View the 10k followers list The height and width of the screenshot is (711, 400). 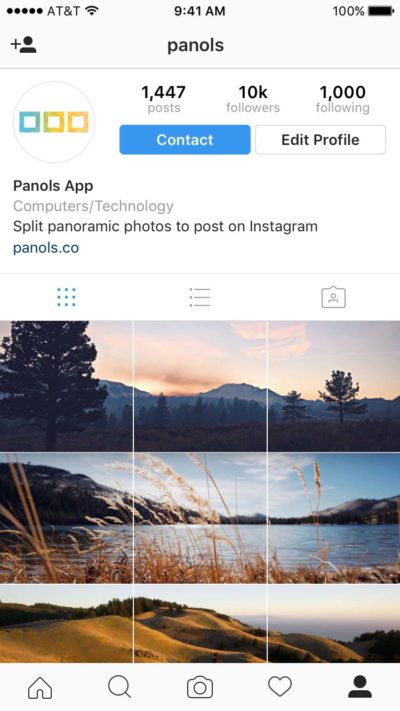(253, 99)
